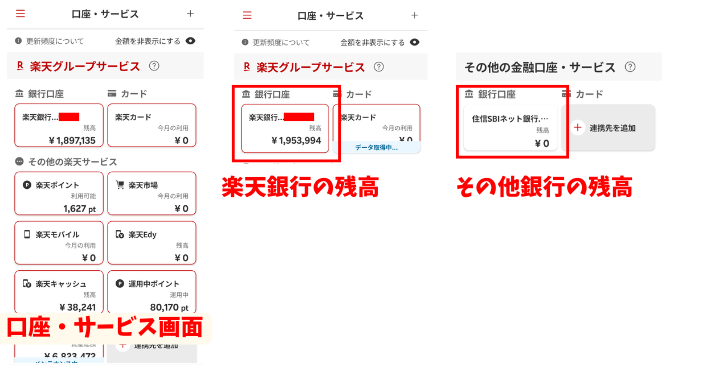Open the 楽天銀行 card showing ¥1,953,994

tap(285, 128)
